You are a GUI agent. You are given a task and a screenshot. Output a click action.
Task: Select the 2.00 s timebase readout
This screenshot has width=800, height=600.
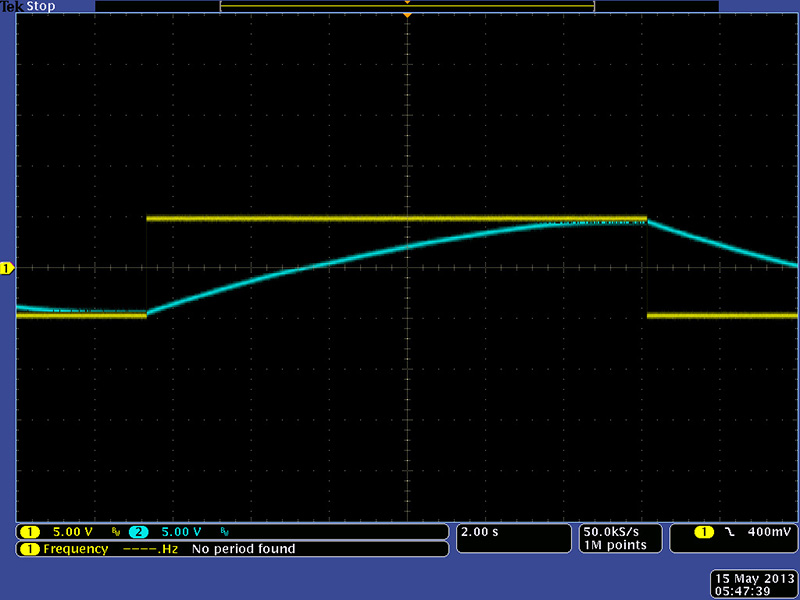click(x=480, y=532)
